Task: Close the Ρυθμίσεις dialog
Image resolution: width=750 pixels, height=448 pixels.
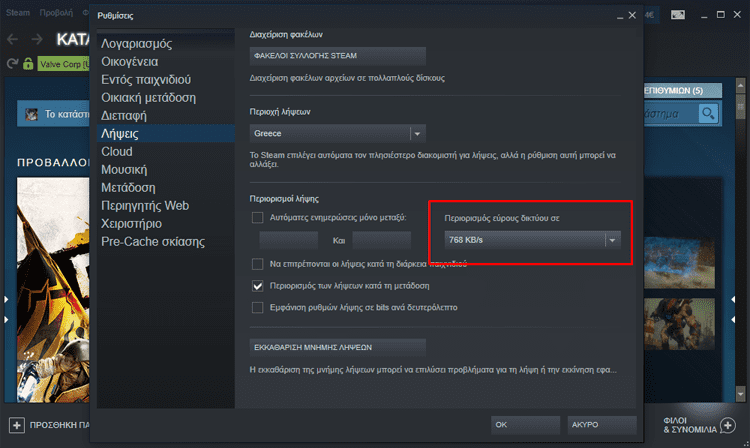Action: [x=632, y=15]
